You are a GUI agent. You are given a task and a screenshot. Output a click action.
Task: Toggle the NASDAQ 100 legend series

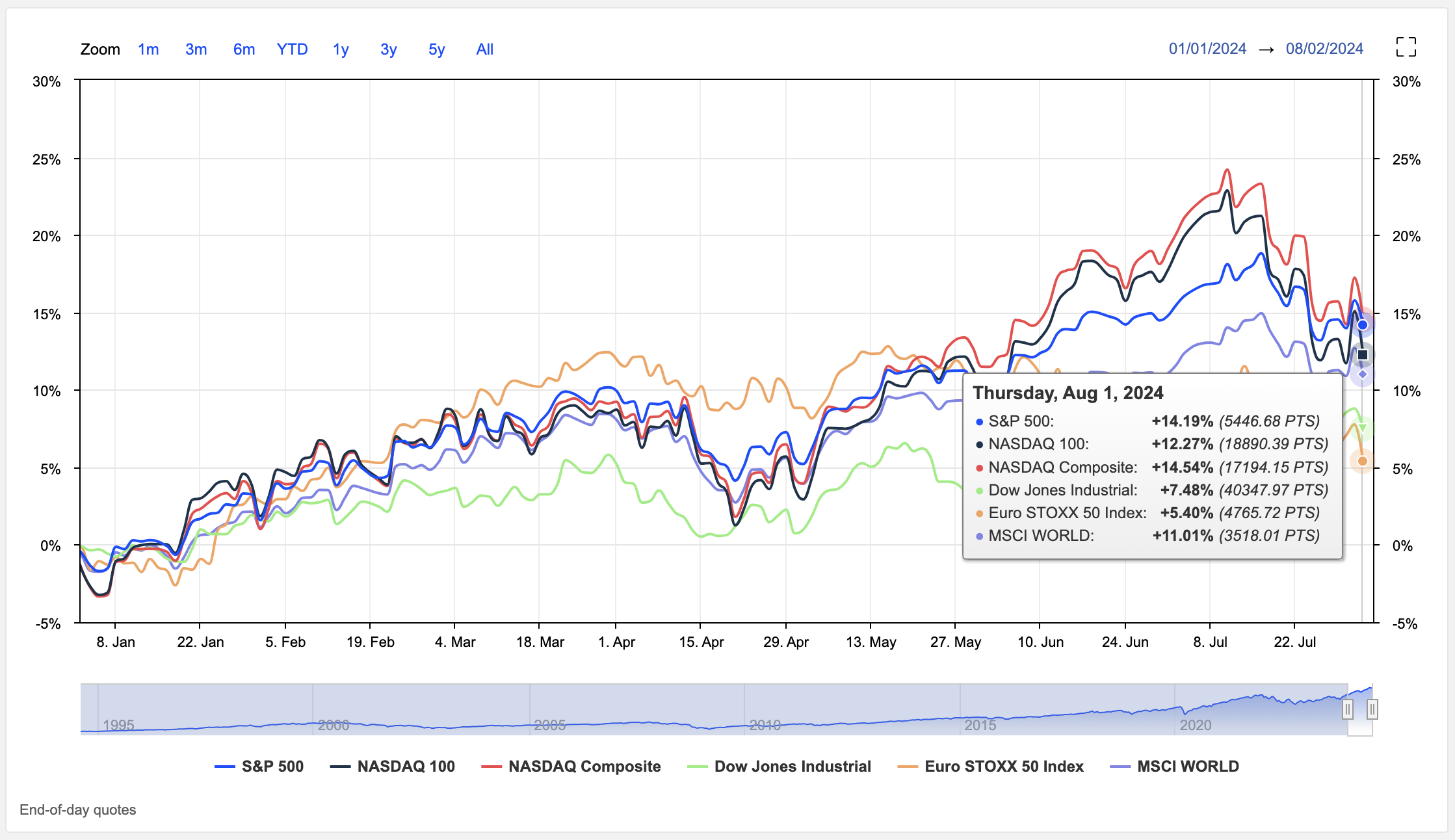coord(392,767)
